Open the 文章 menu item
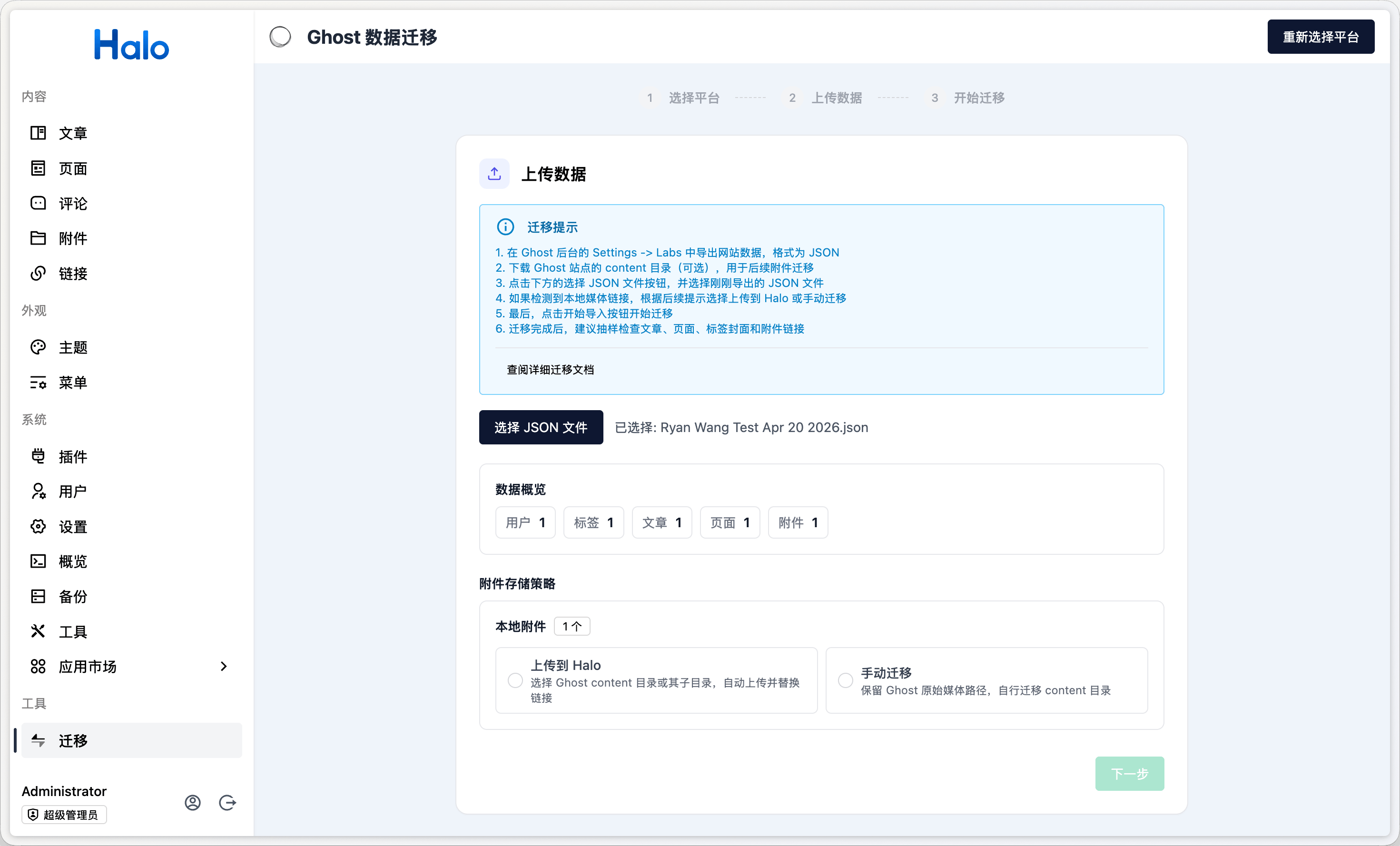The image size is (1400, 846). click(x=73, y=133)
